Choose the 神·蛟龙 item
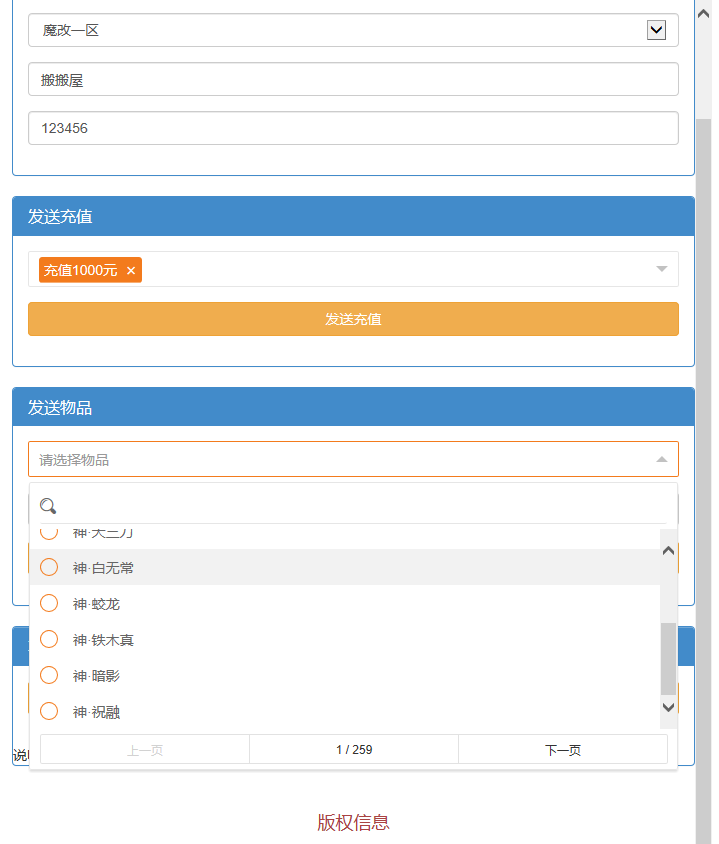This screenshot has width=719, height=844. (49, 604)
